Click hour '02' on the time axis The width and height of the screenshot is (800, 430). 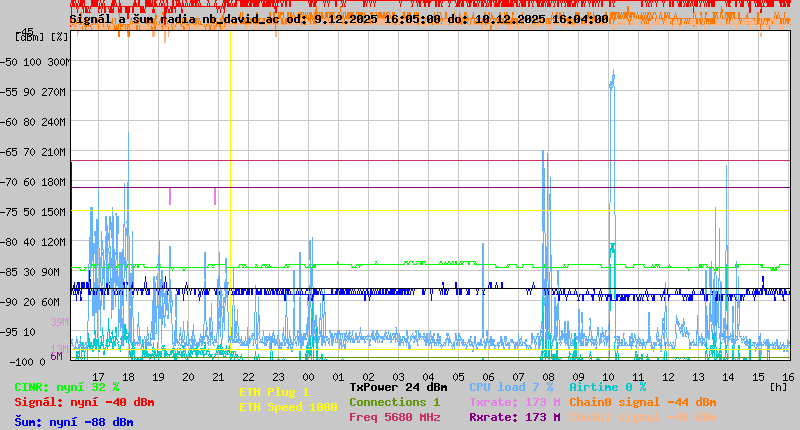coord(368,377)
